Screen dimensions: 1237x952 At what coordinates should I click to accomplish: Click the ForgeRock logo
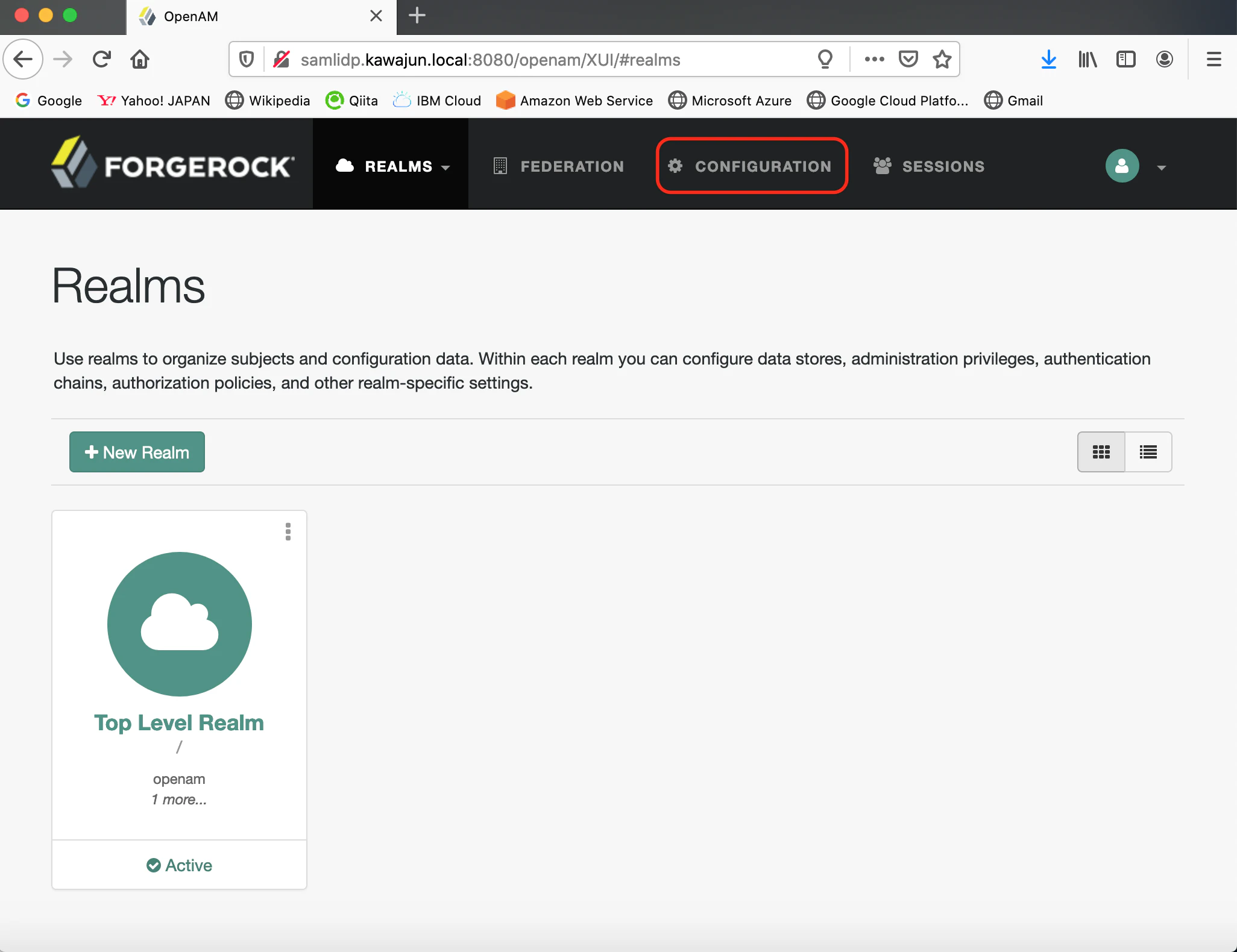tap(173, 162)
